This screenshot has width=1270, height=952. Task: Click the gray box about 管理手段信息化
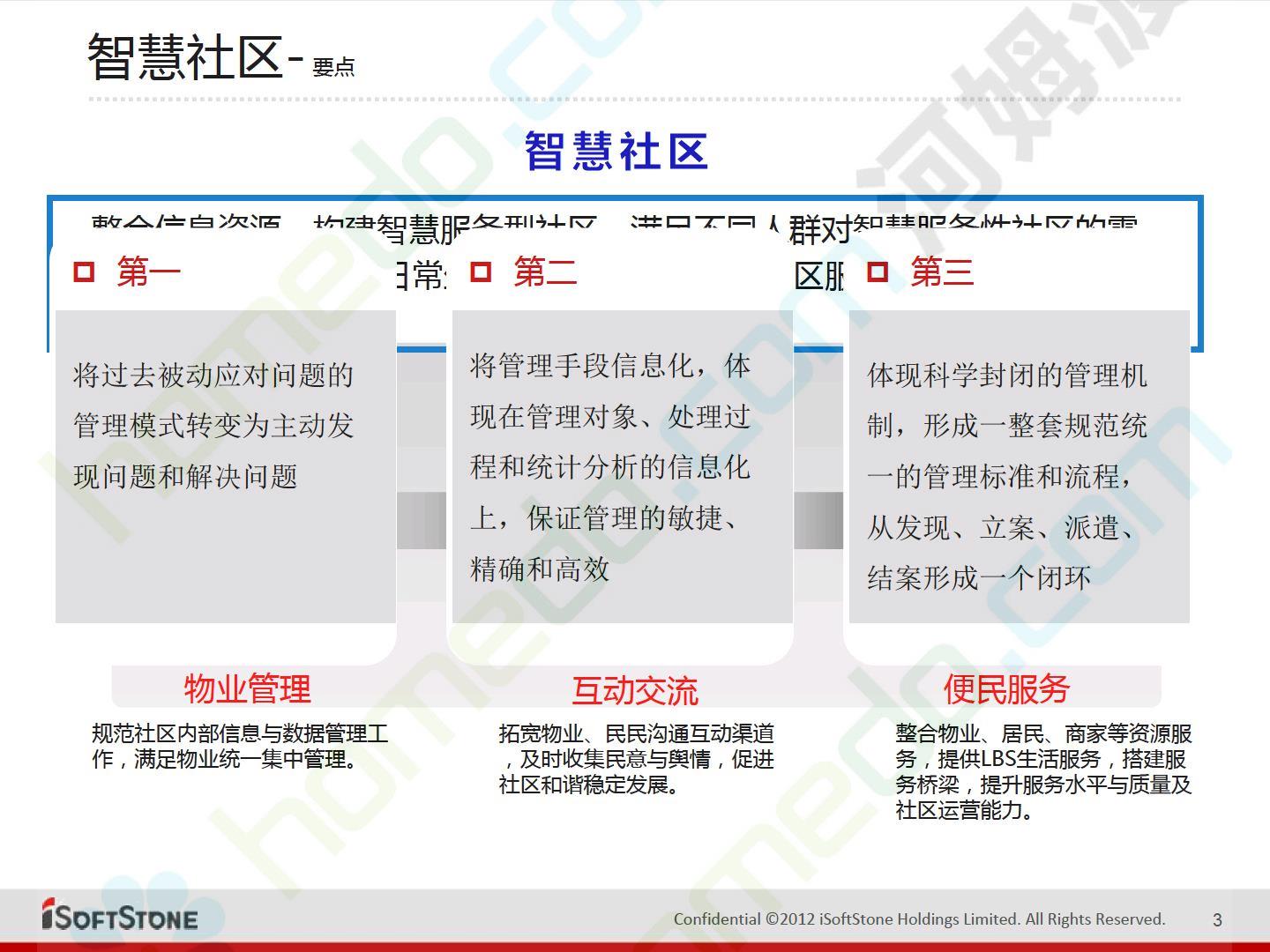pos(622,467)
